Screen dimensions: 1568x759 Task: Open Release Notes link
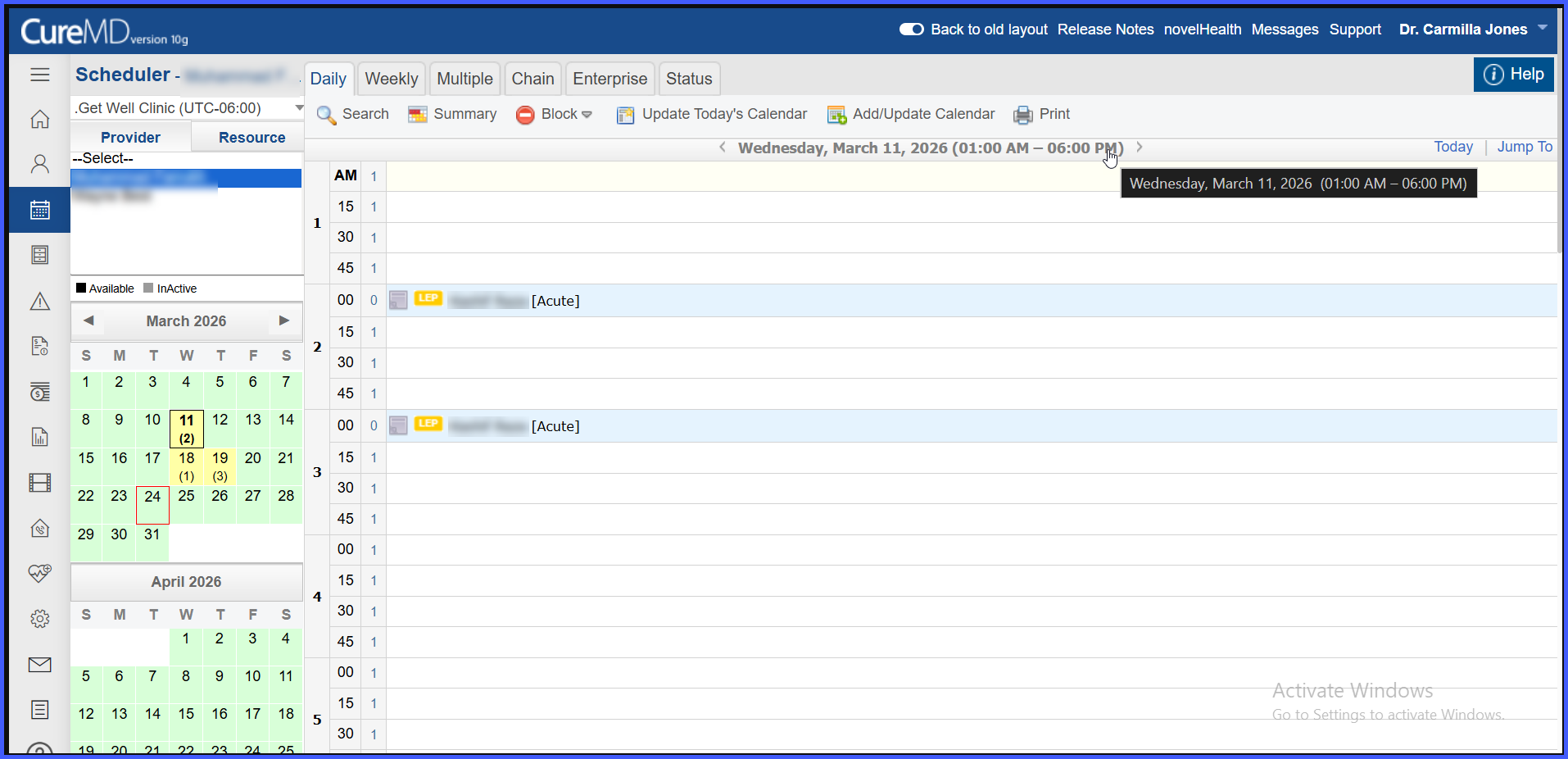1105,30
